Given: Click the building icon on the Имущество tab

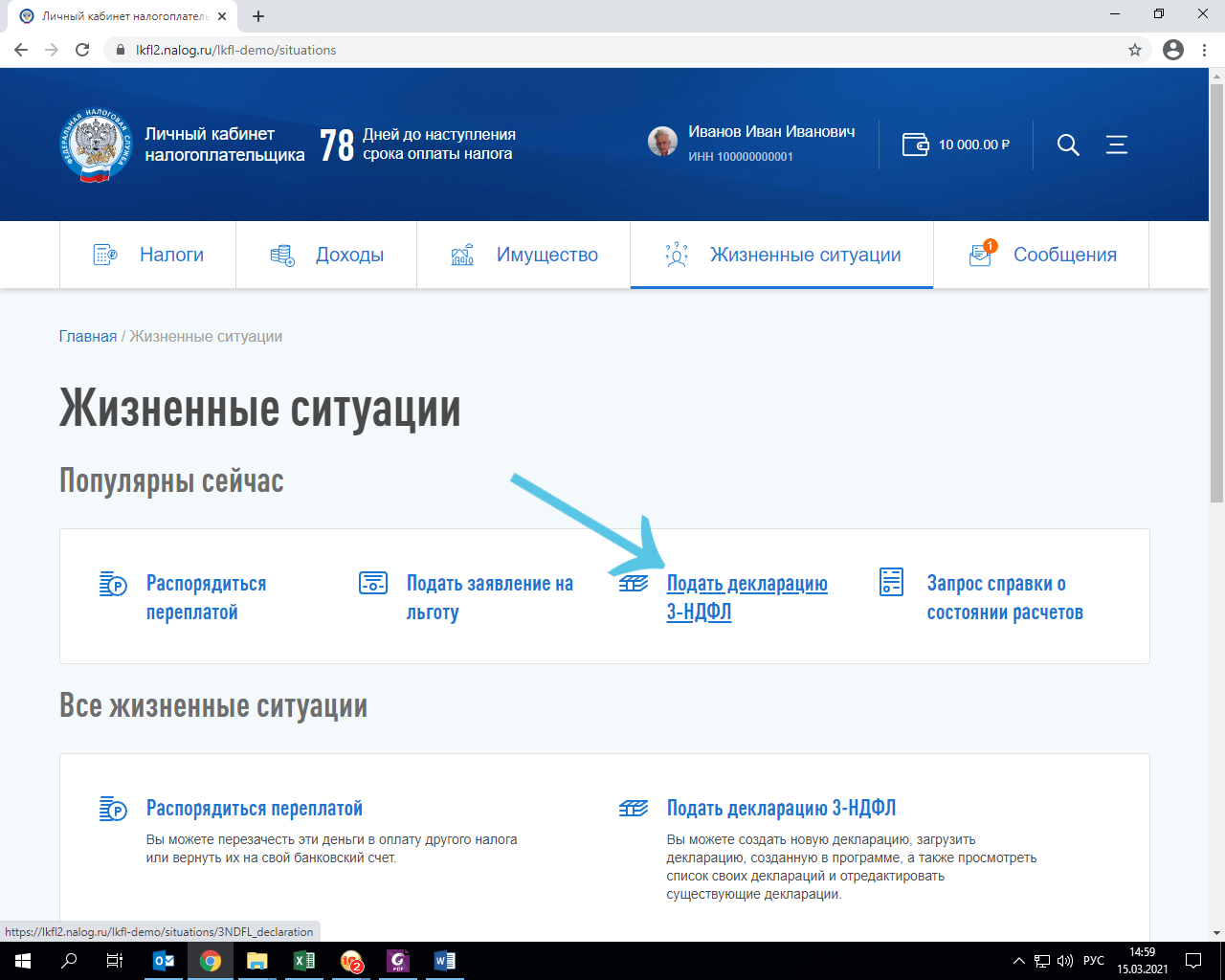Looking at the screenshot, I should pyautogui.click(x=463, y=255).
